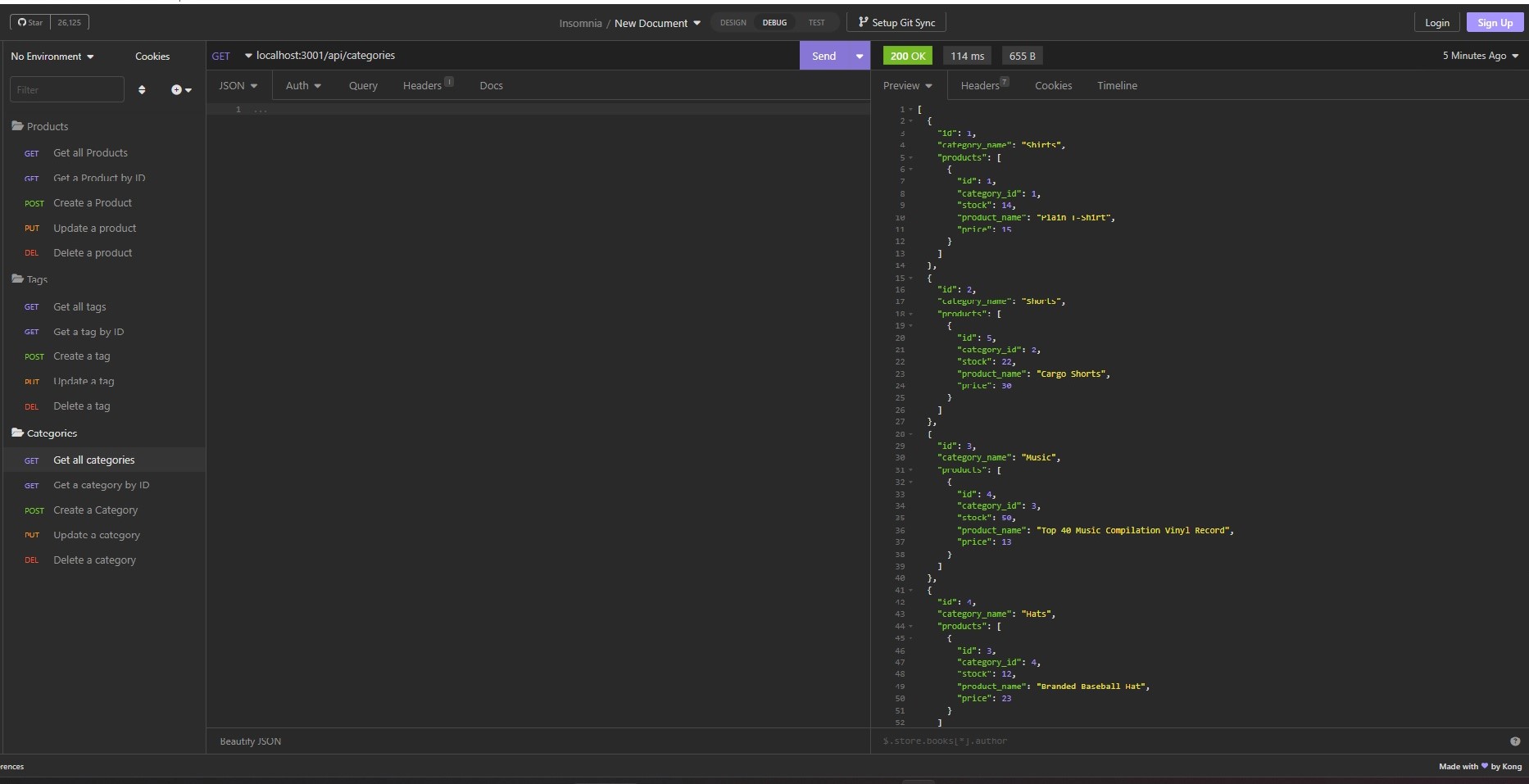Switch to the Query request tab

pyautogui.click(x=362, y=85)
